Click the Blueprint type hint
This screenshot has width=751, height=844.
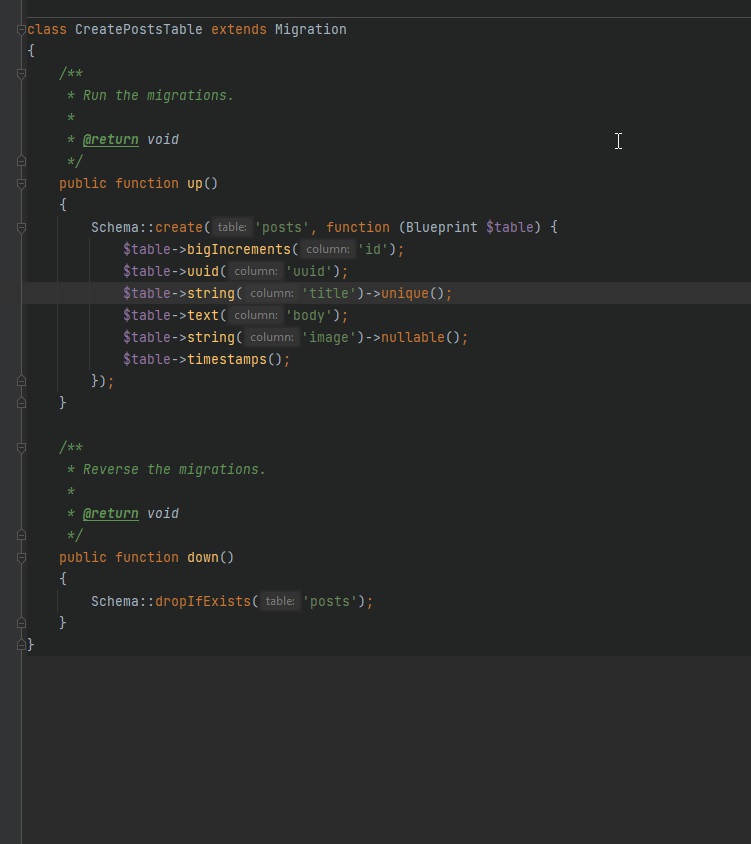(x=441, y=227)
